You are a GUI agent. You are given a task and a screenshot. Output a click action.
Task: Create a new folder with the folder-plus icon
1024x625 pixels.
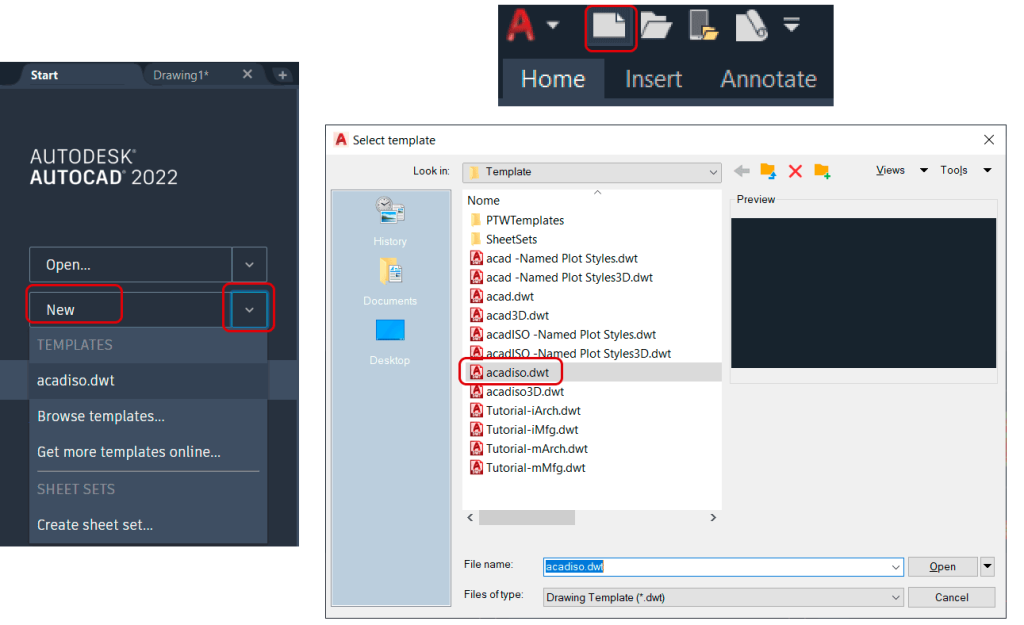(x=822, y=170)
